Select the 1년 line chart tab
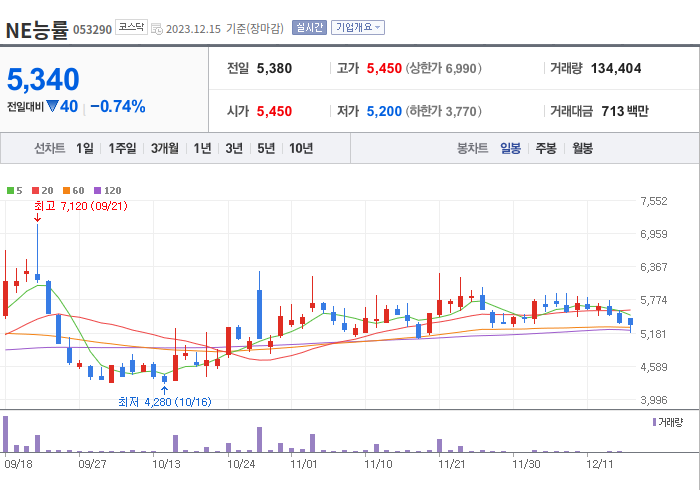Viewport: 700px width, 490px height. tap(202, 148)
